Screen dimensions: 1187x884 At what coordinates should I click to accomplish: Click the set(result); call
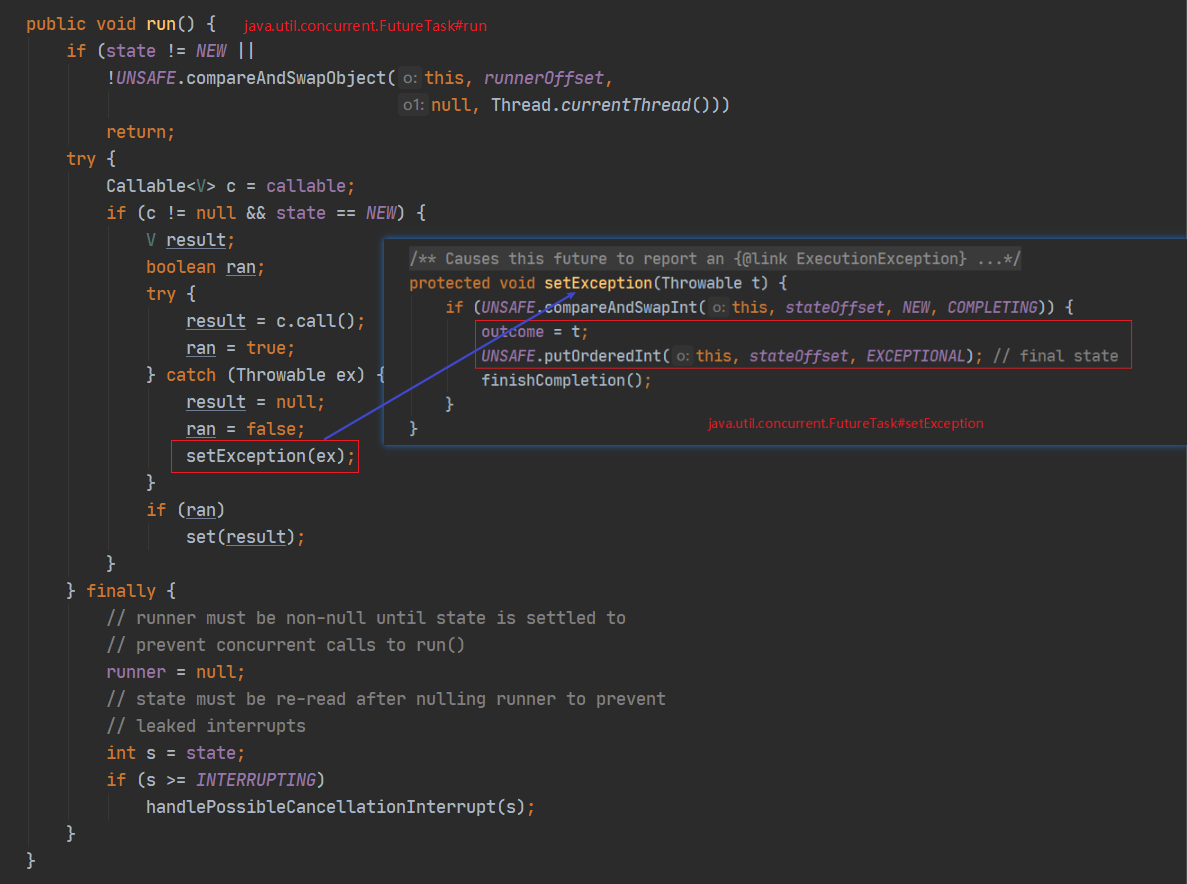click(245, 537)
